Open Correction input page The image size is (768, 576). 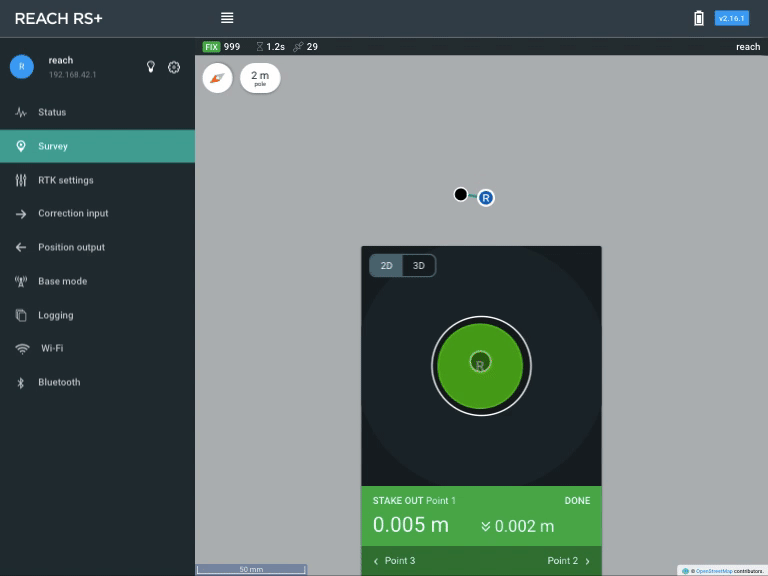pos(97,214)
